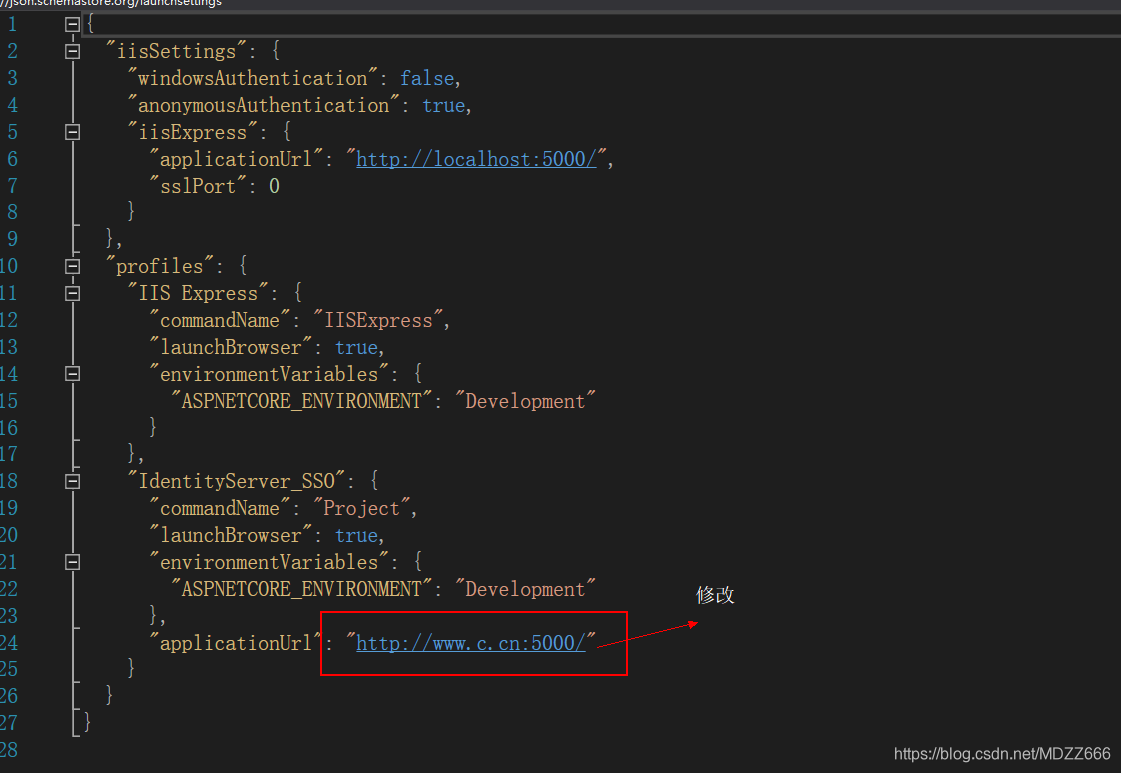Collapse the root object on line 1
Image resolution: width=1121 pixels, height=773 pixels.
click(x=72, y=24)
